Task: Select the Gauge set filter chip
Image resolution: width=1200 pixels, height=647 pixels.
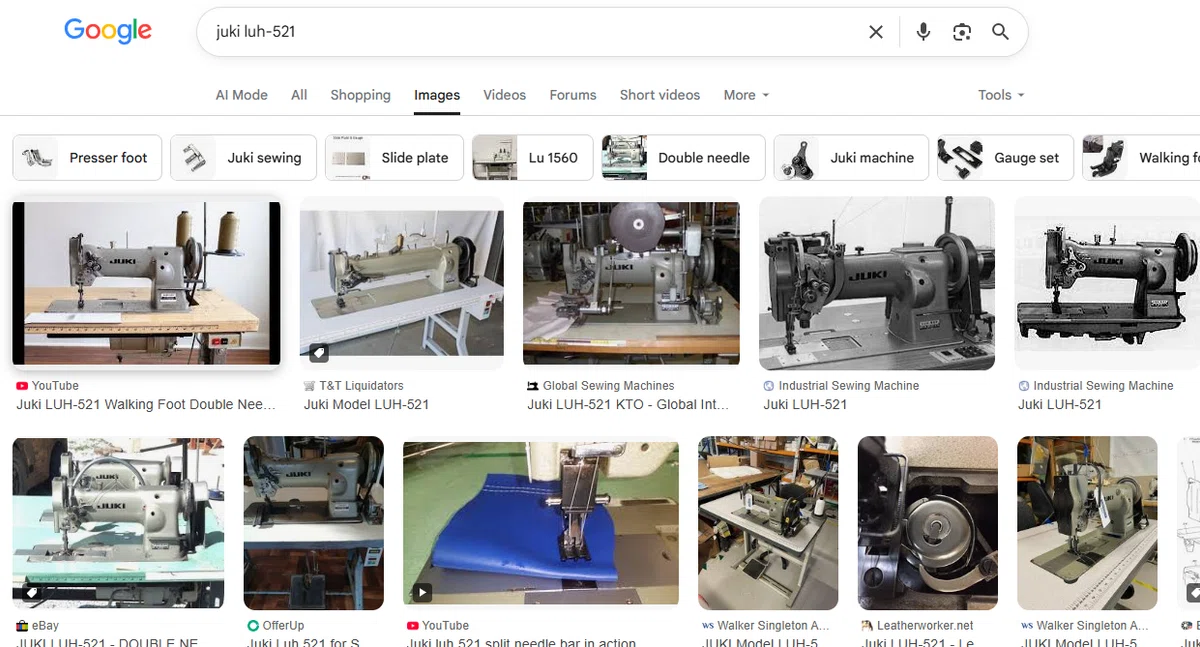Action: click(x=1005, y=158)
